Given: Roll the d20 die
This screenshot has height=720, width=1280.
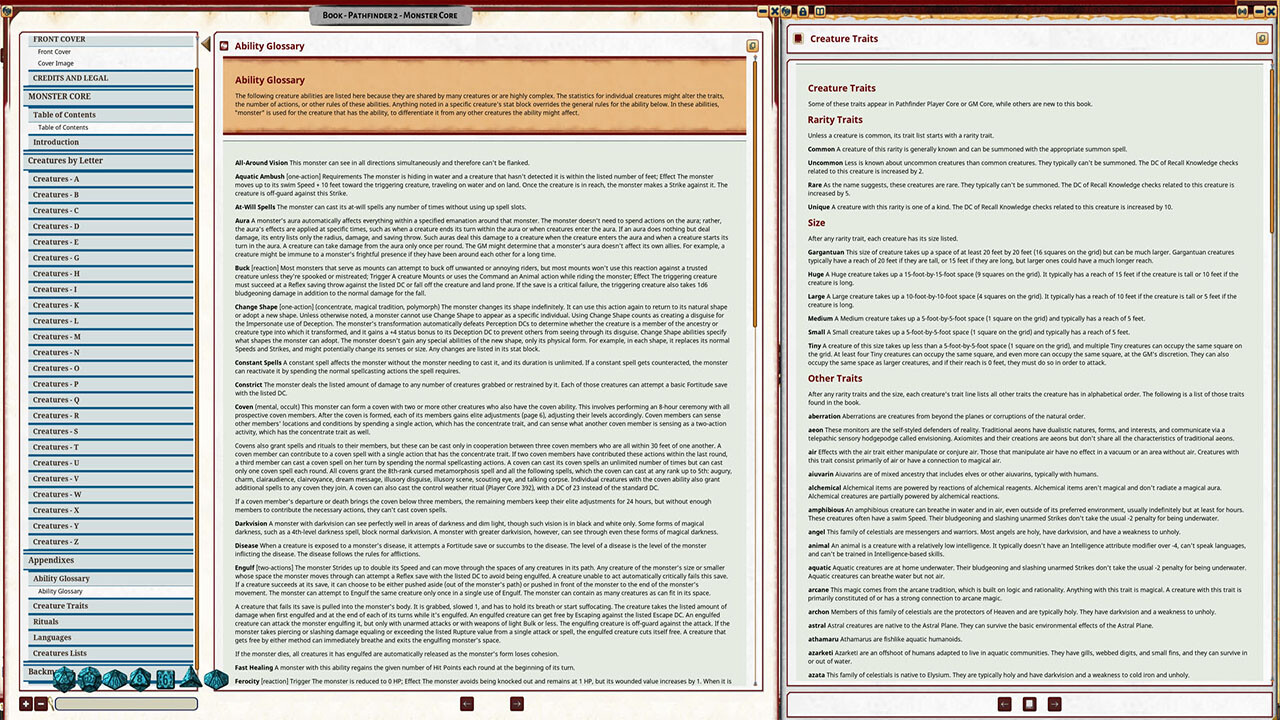Looking at the screenshot, I should point(65,679).
